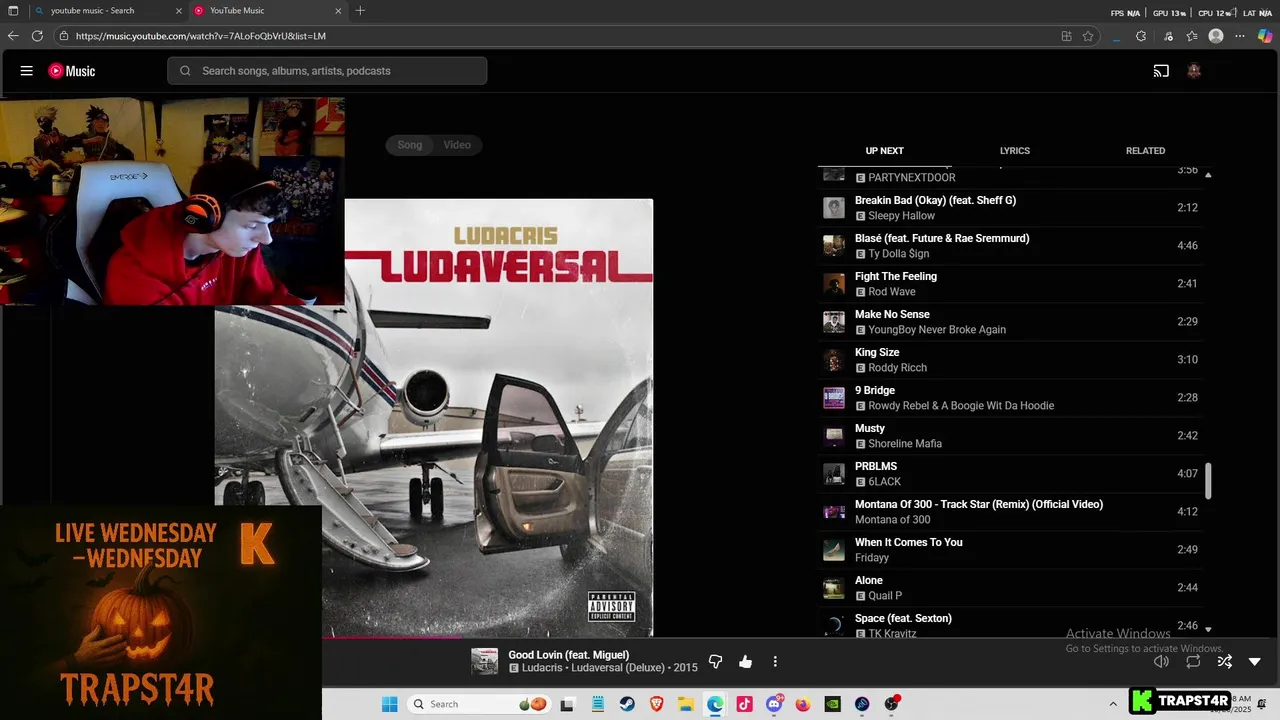The width and height of the screenshot is (1280, 720).
Task: Open the browser profile avatar
Action: point(1216,36)
